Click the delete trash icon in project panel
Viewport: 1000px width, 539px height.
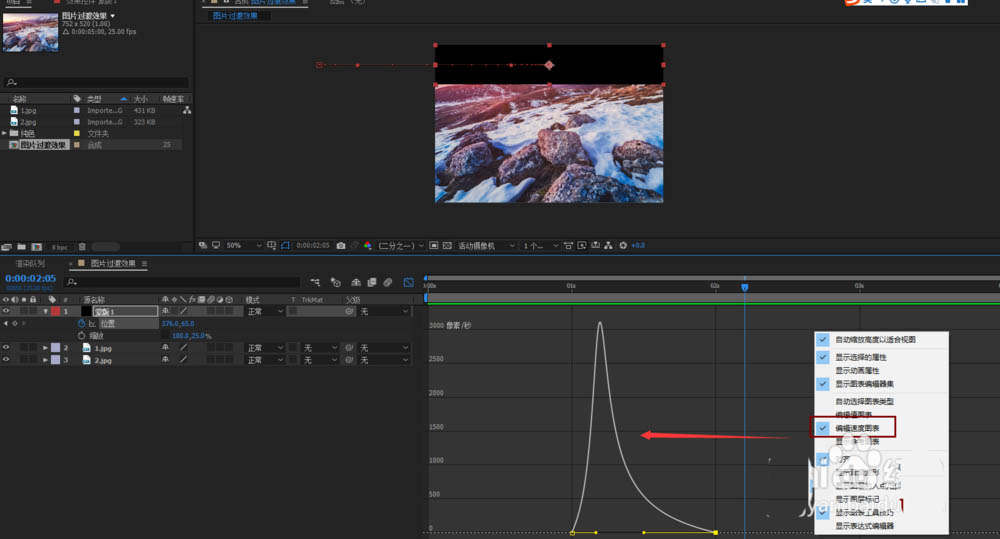pos(82,246)
